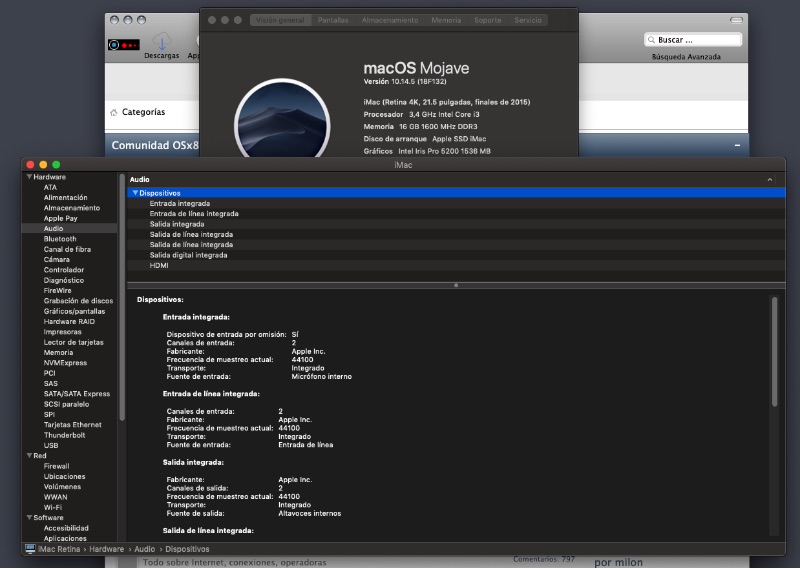The width and height of the screenshot is (800, 569).
Task: Open the Descargas cloud download icon
Action: [162, 41]
